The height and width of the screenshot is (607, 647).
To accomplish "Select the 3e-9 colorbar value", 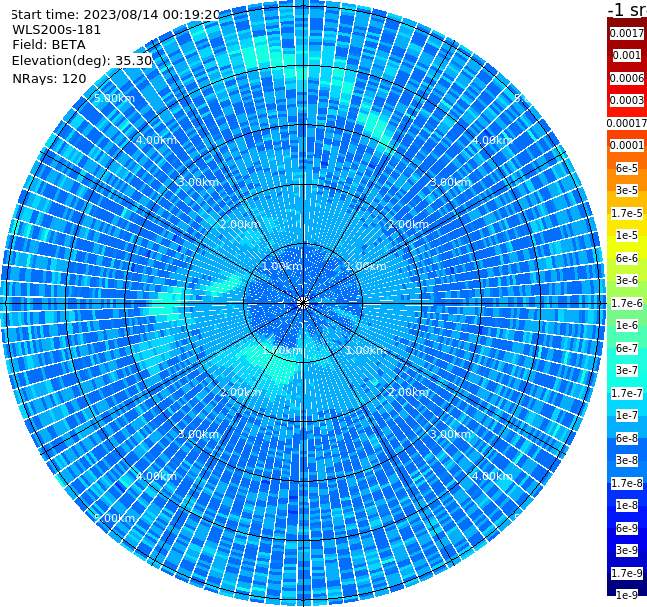I will pos(627,550).
